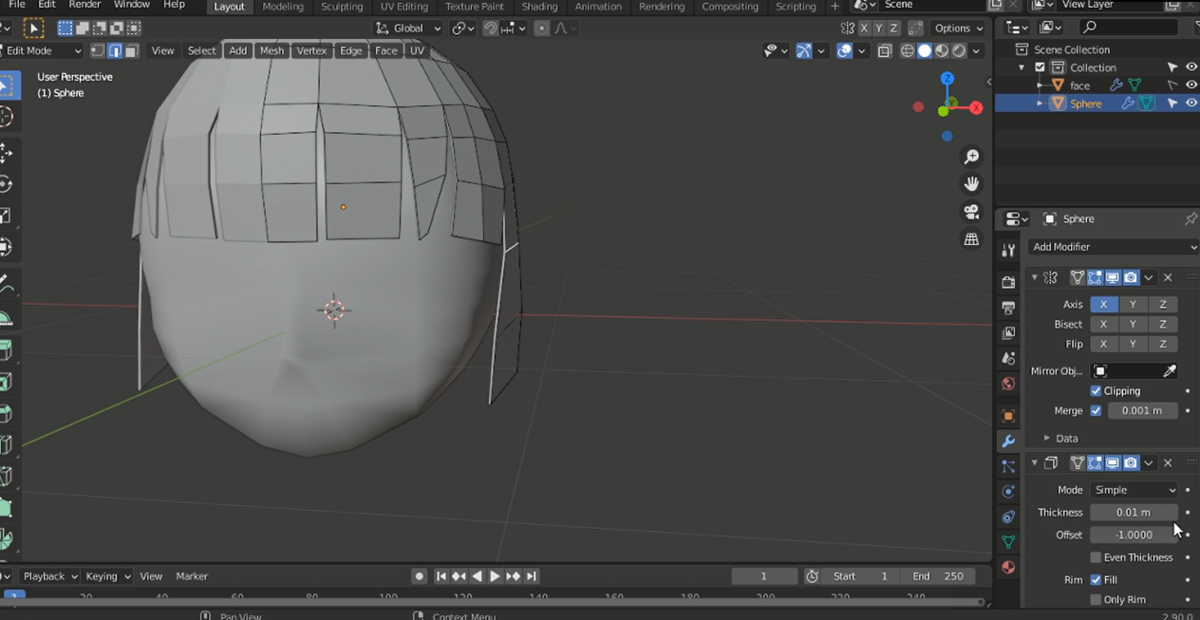The height and width of the screenshot is (620, 1200).
Task: Select edge select mode icon
Action: (x=115, y=51)
